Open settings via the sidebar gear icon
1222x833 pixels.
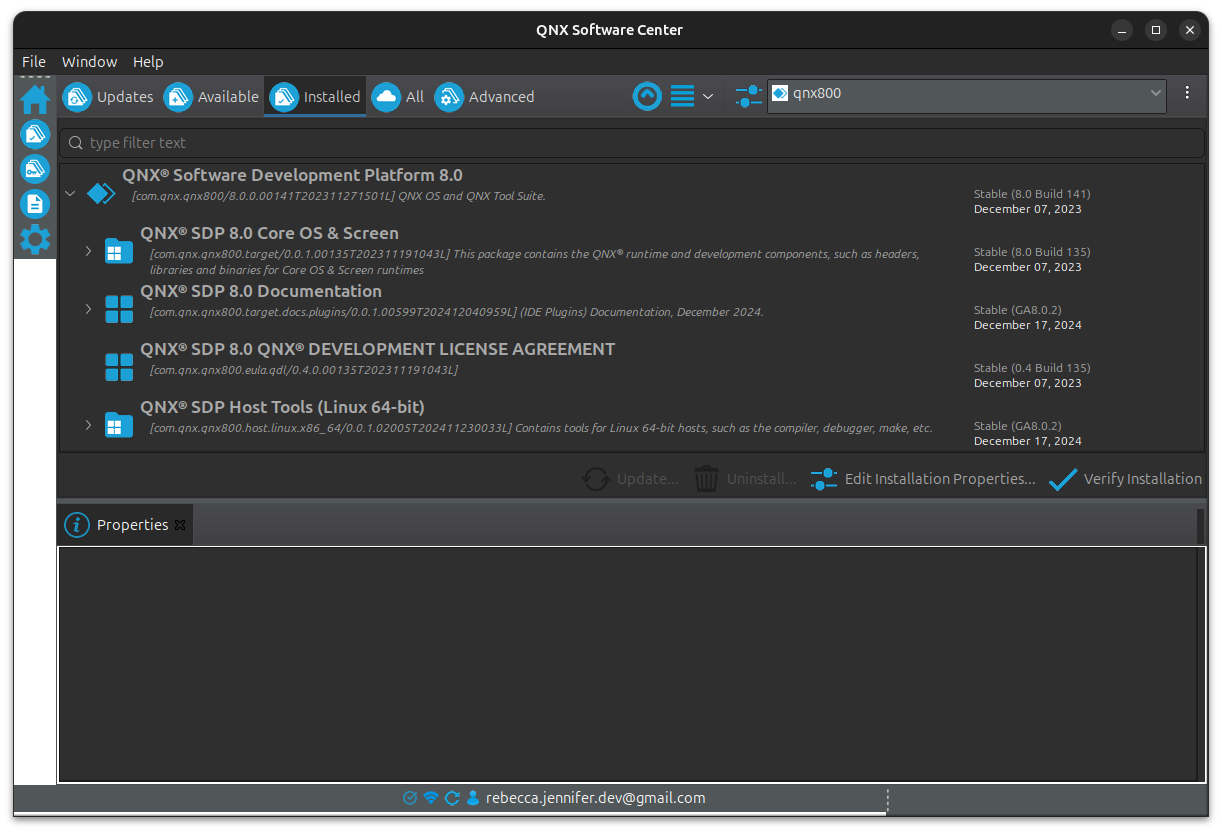point(35,239)
